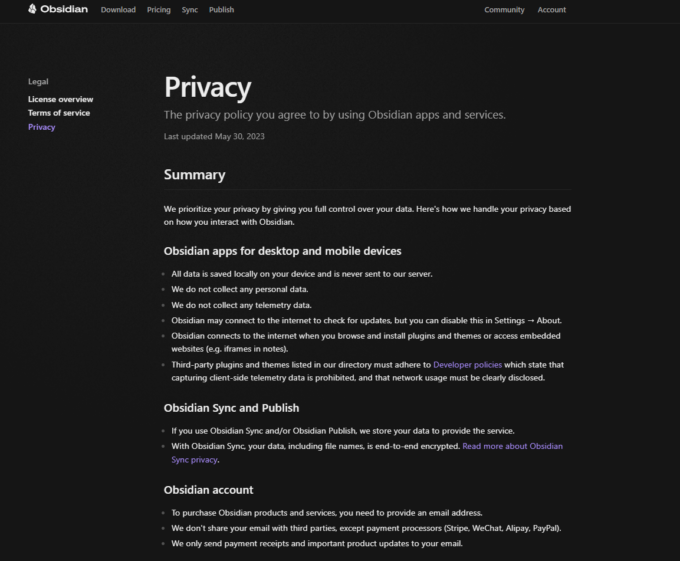Go to the Pricing page
680x561 pixels.
tap(158, 10)
